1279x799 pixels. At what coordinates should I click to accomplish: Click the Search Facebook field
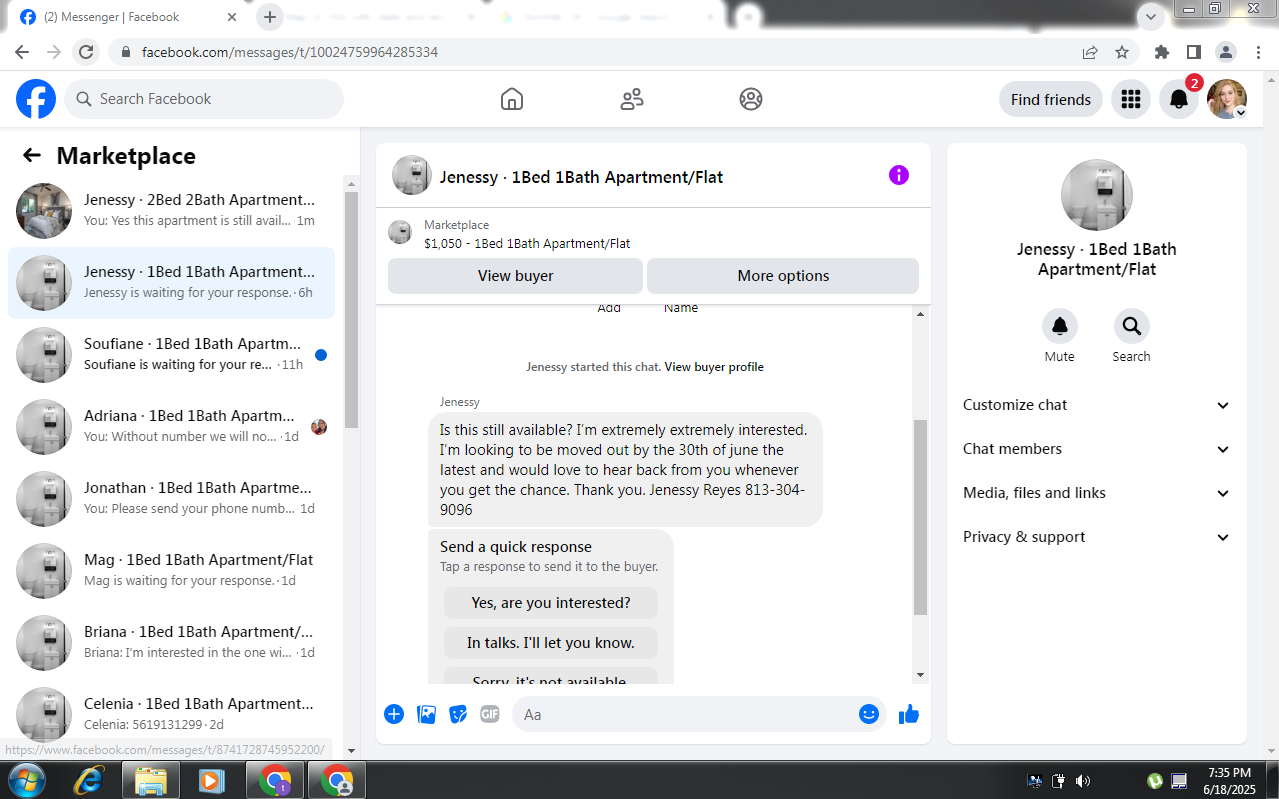(x=204, y=99)
